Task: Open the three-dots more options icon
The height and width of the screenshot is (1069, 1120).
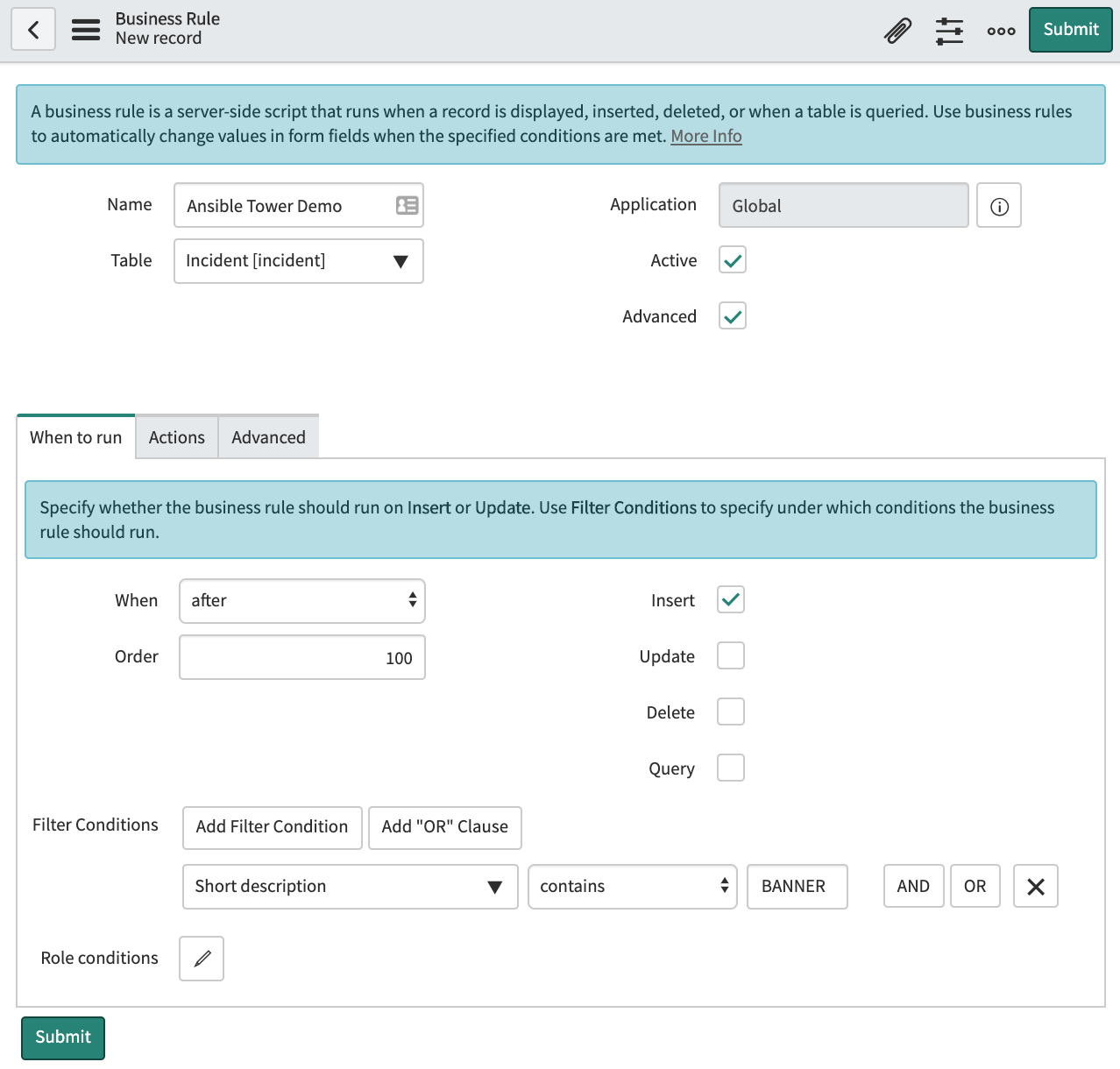Action: (1001, 31)
